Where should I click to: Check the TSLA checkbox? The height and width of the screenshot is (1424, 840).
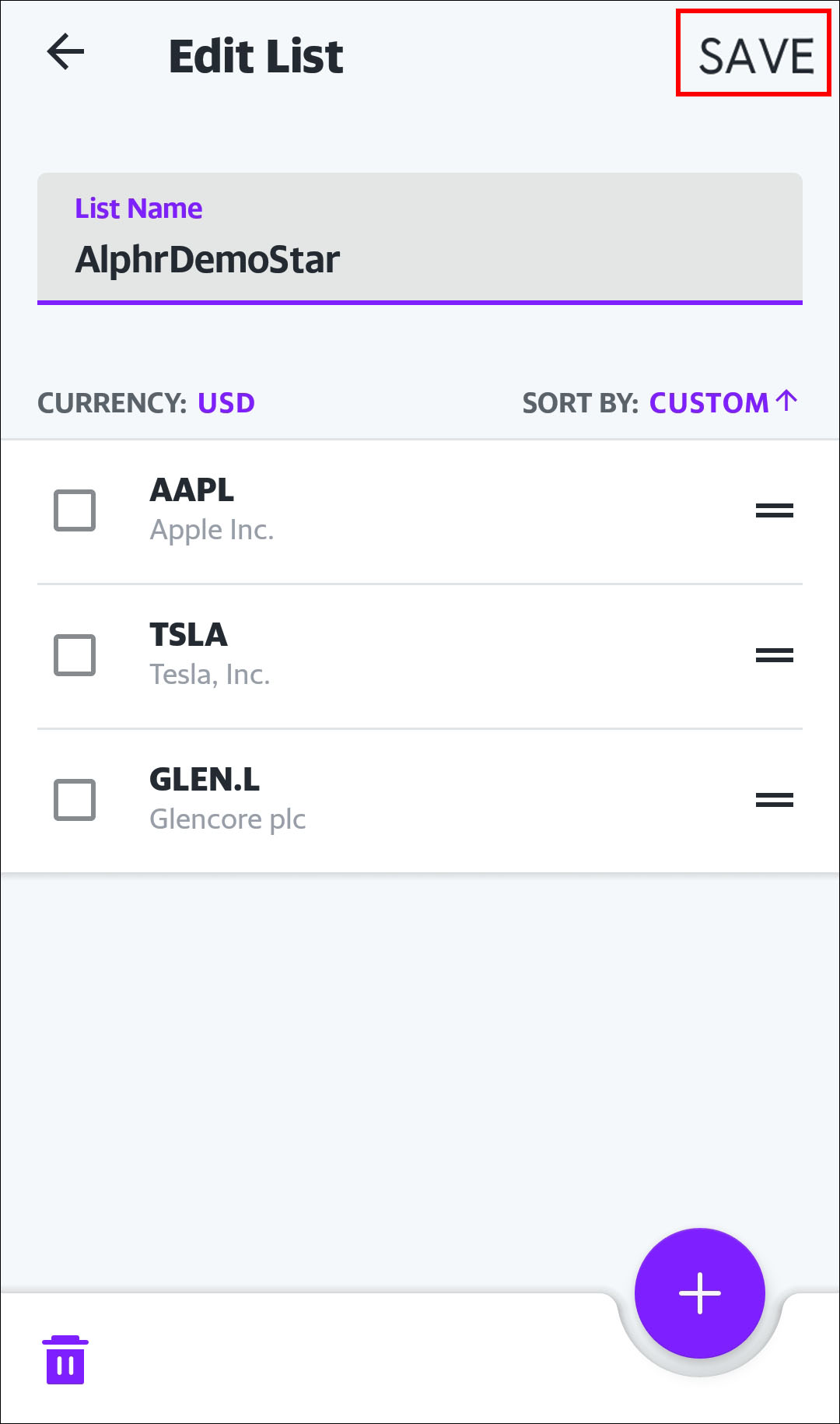(75, 655)
